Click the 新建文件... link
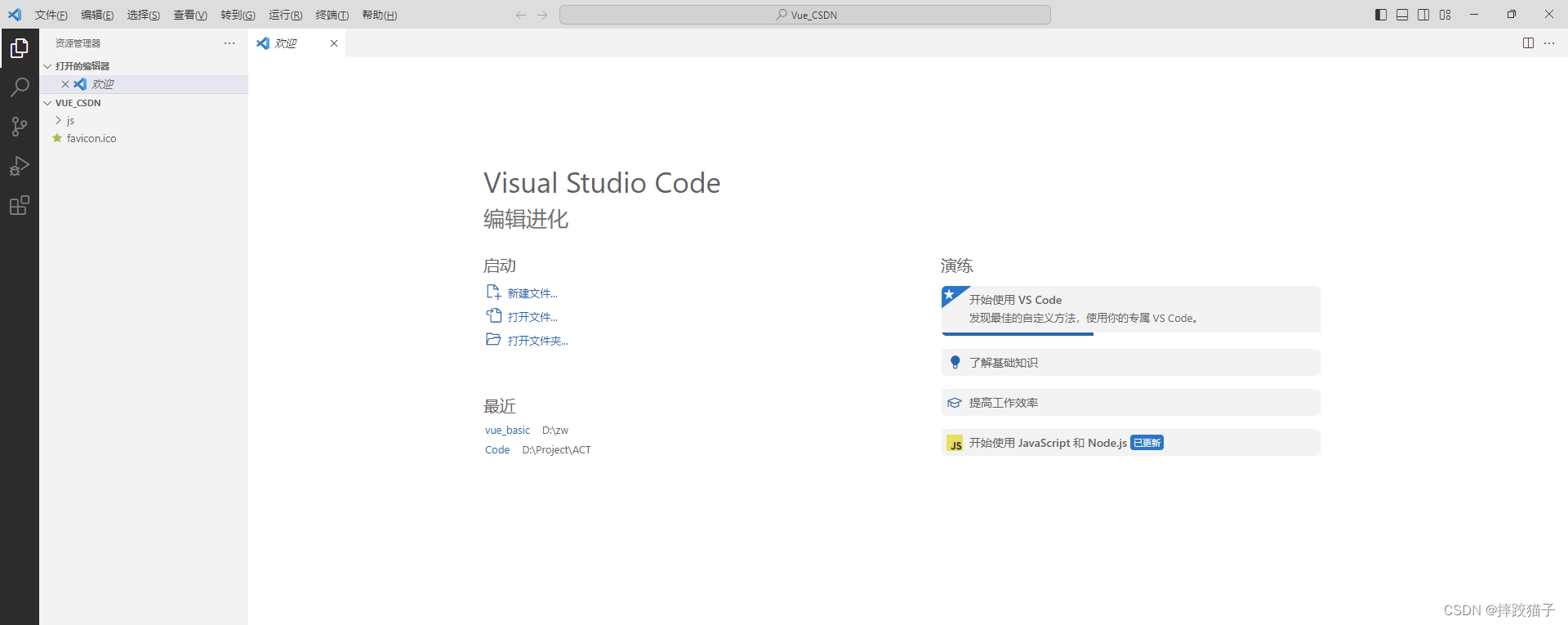The image size is (1568, 625). [532, 293]
